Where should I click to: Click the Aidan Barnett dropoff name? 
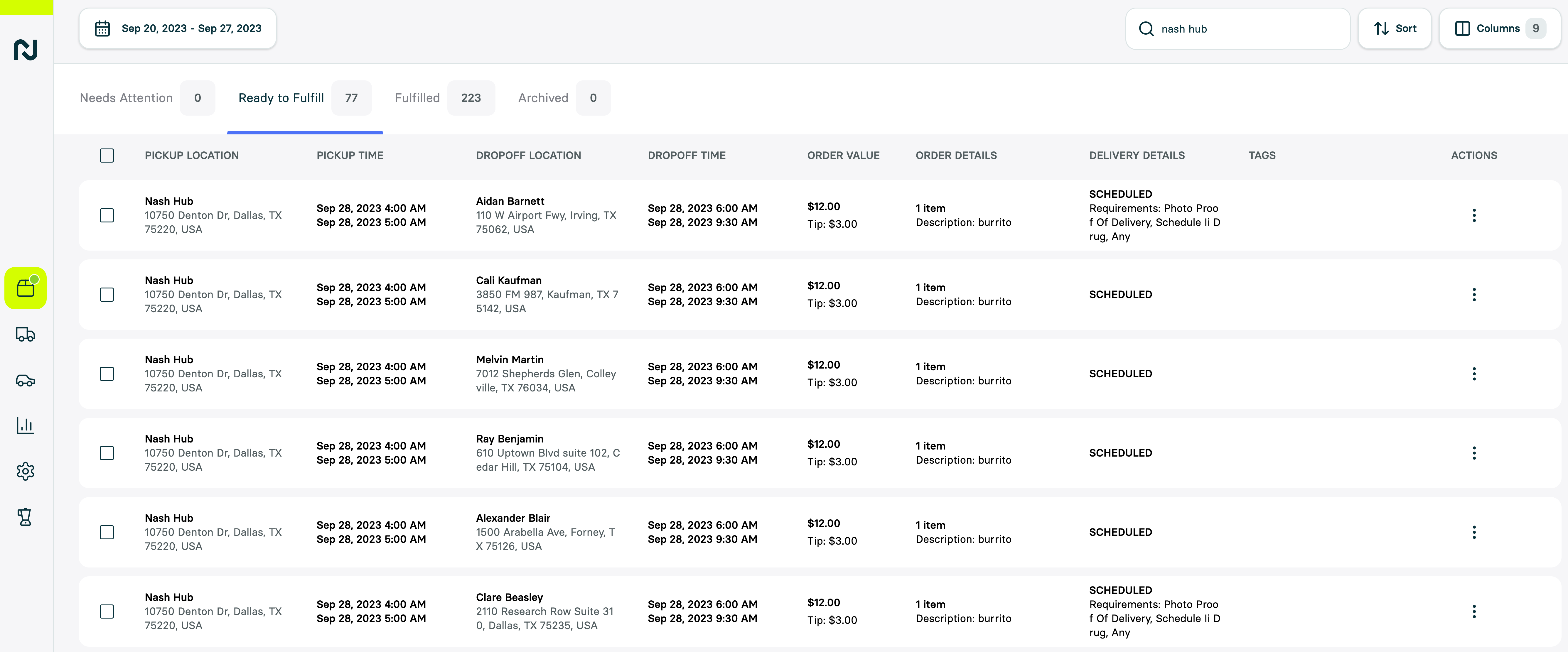point(510,201)
